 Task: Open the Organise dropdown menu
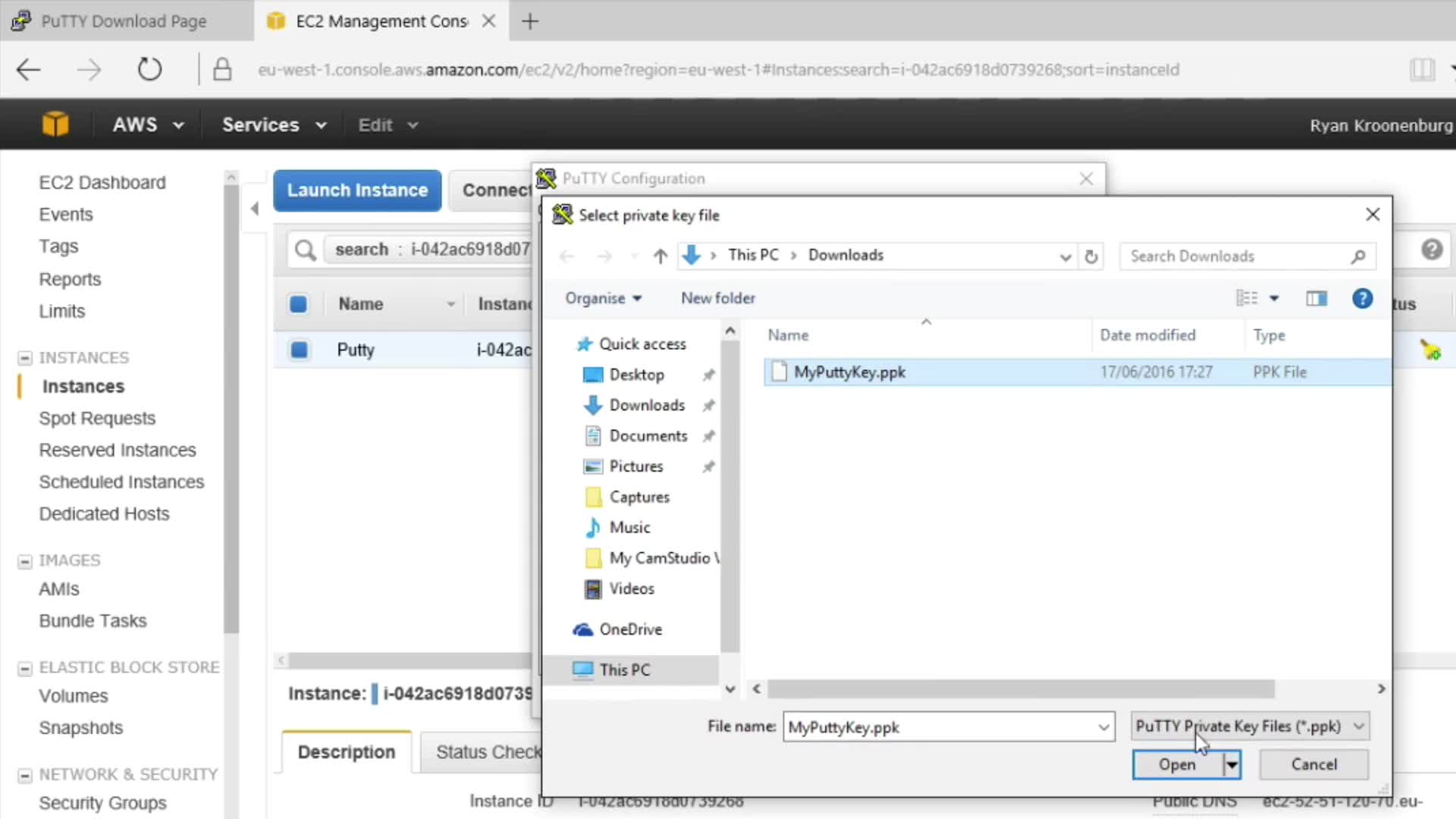[x=603, y=299]
